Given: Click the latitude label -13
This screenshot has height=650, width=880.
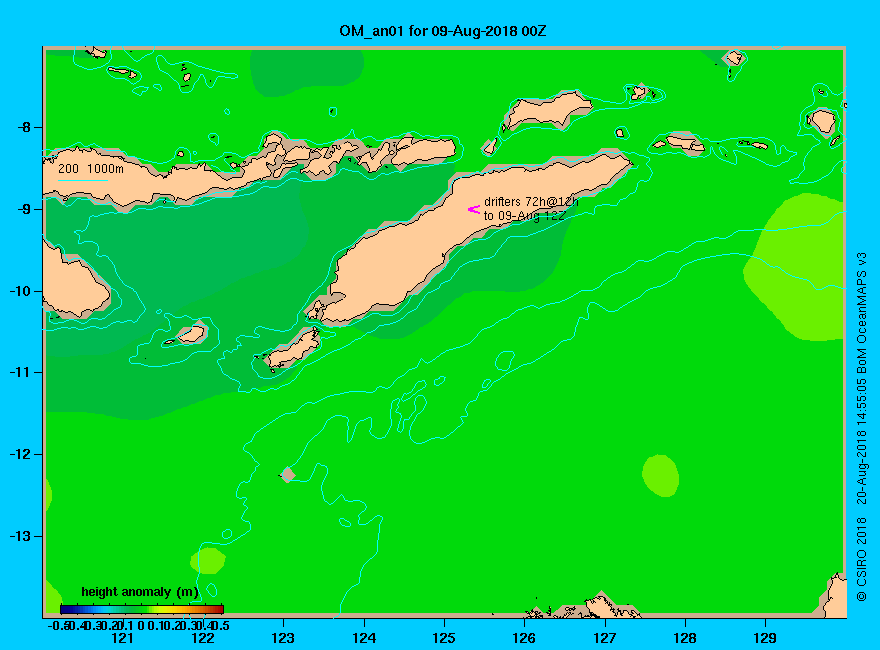Looking at the screenshot, I should (20, 536).
